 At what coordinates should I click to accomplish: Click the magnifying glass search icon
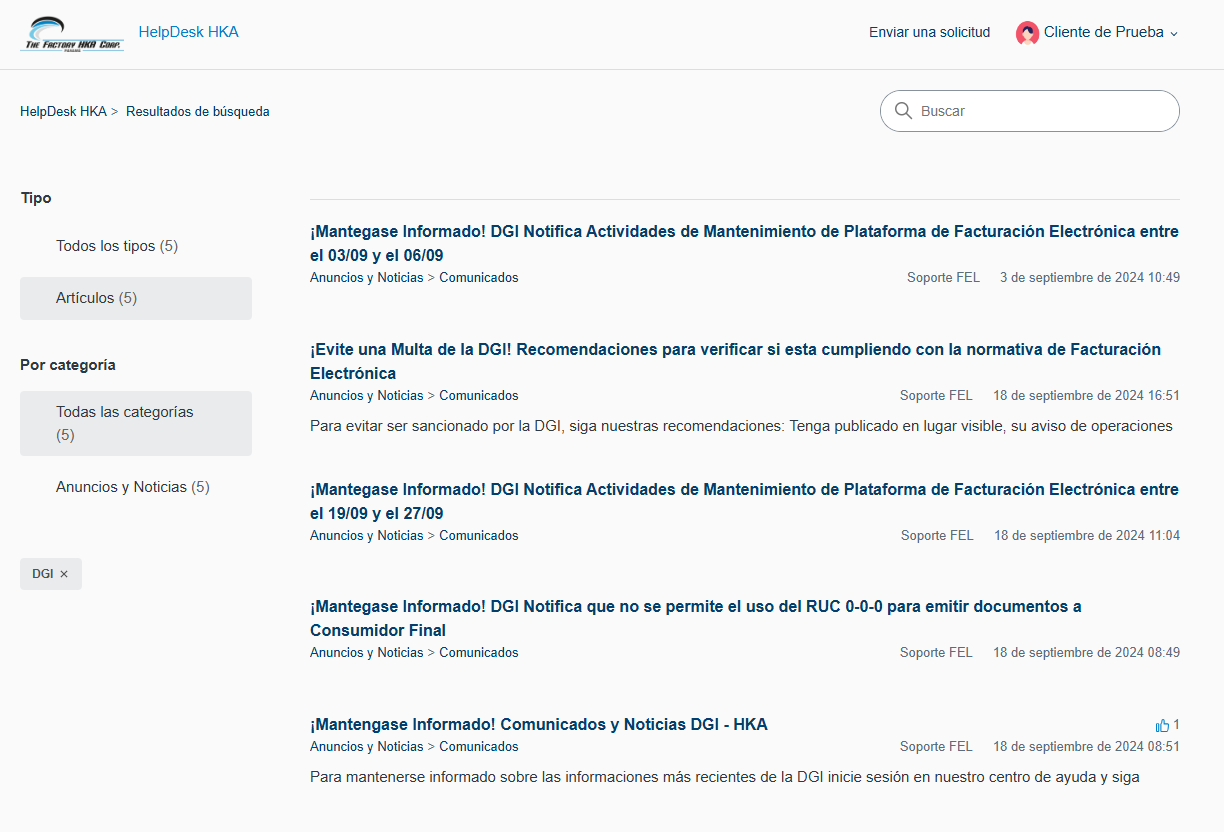[903, 111]
